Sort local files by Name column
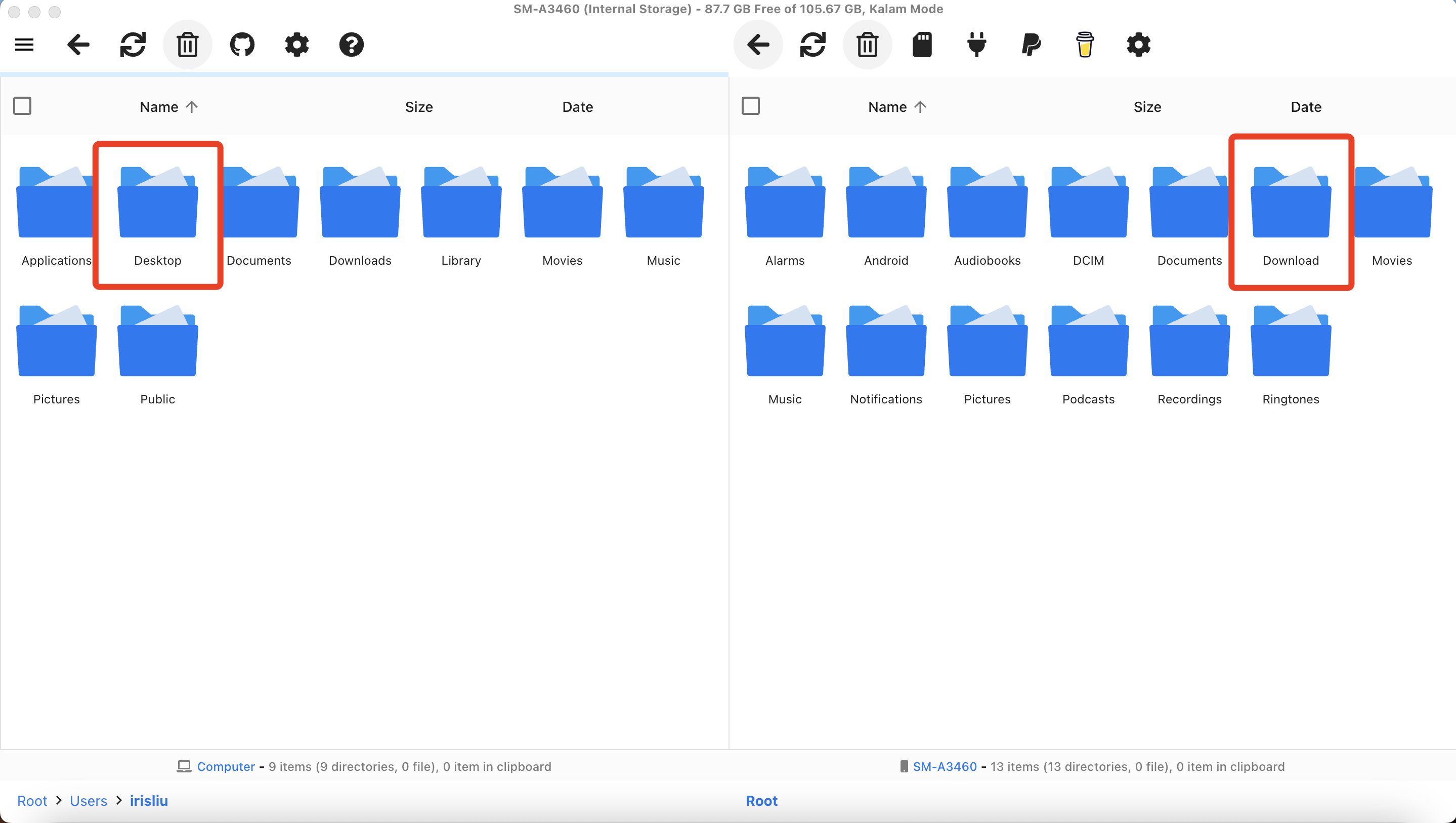This screenshot has height=823, width=1456. coord(168,107)
